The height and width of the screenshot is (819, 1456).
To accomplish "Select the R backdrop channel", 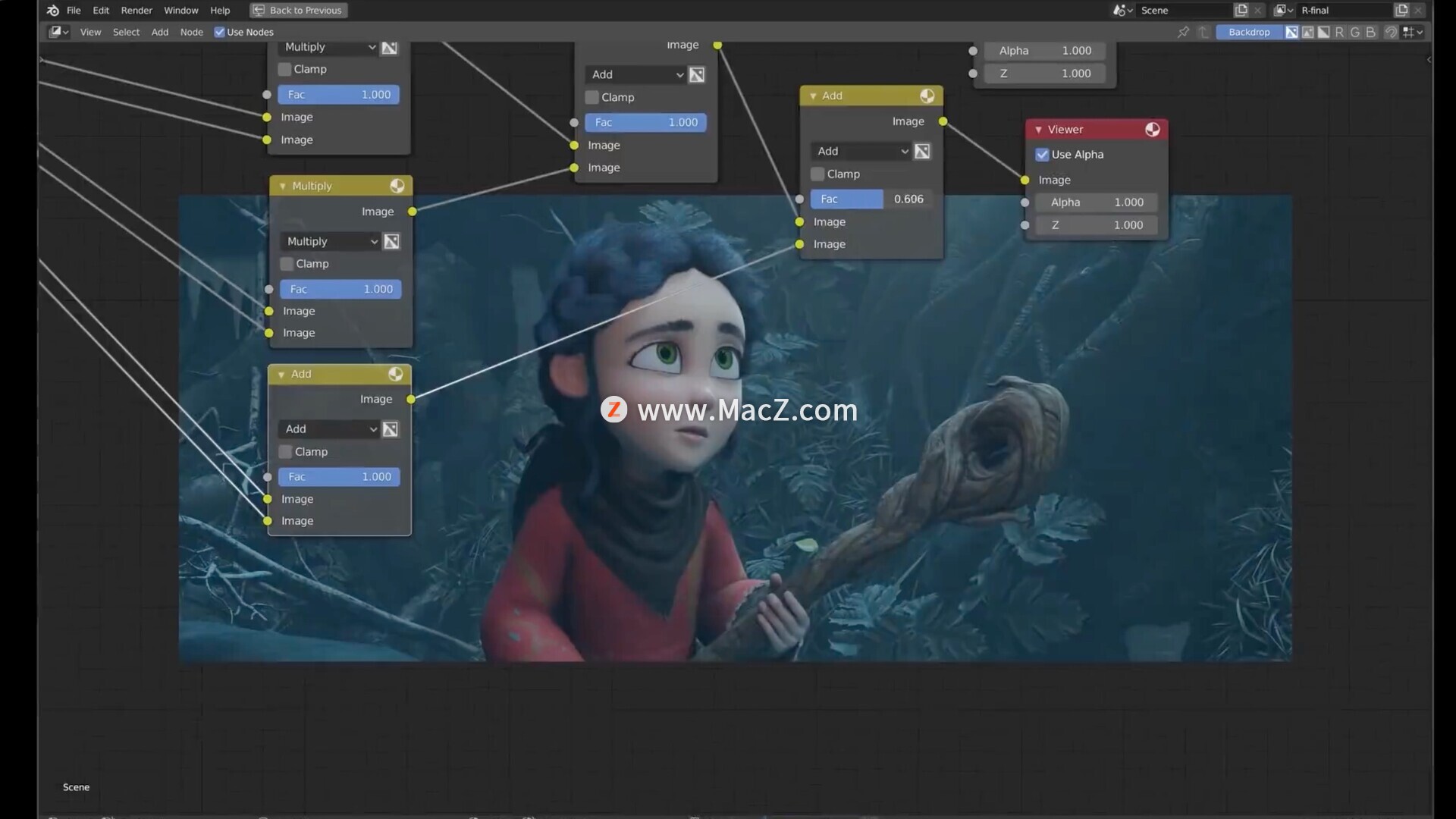I will 1339,32.
